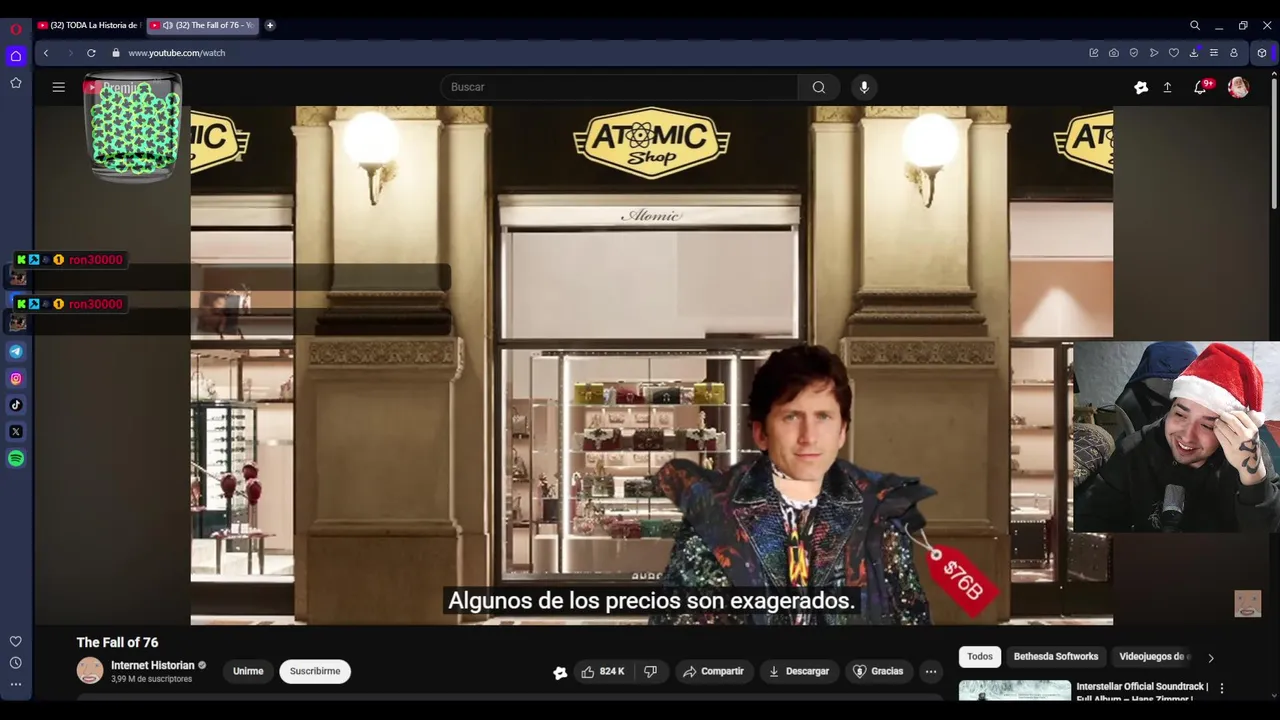This screenshot has width=1280, height=720.
Task: Open Opera start page home icon
Action: (x=15, y=56)
